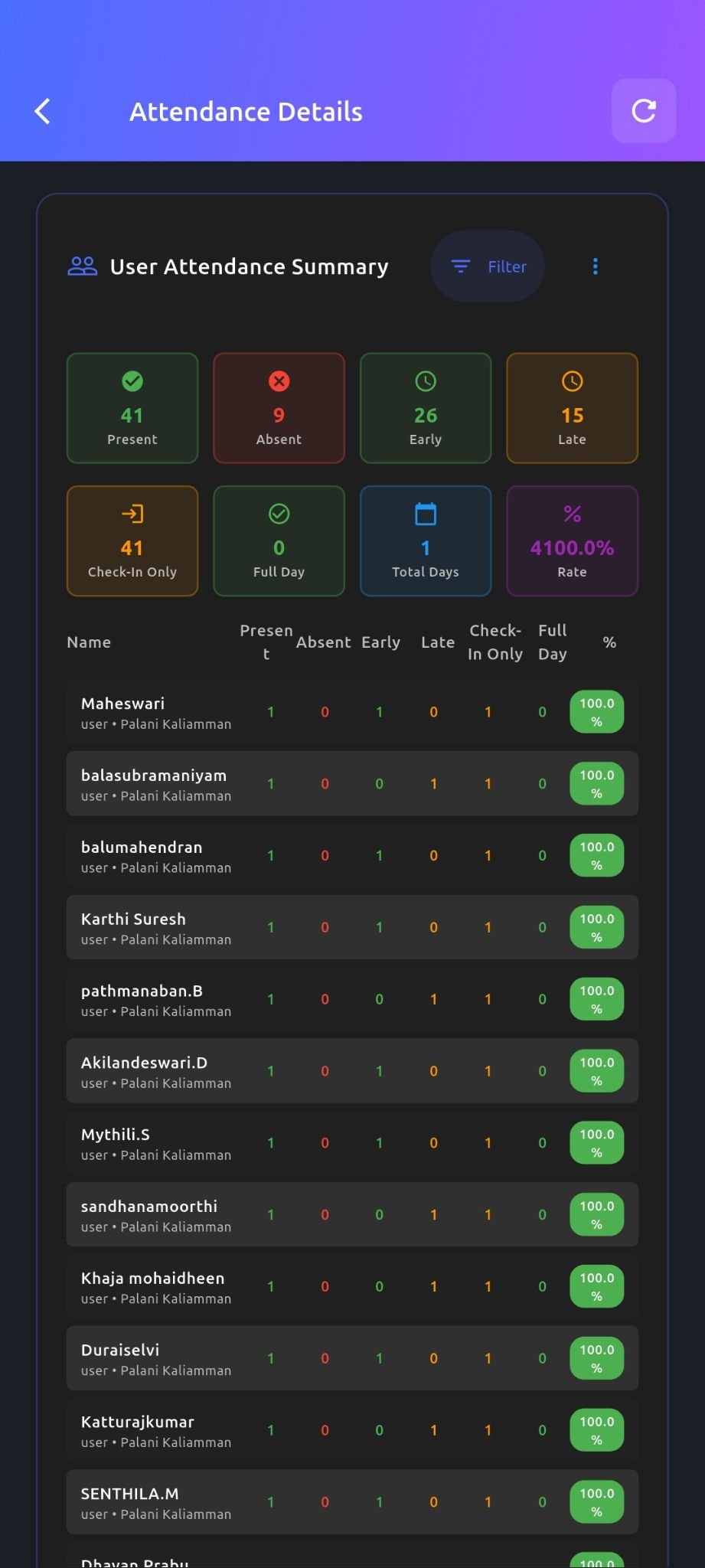Tap the Full Day checkmark card
This screenshot has height=1568, width=705.
click(x=279, y=541)
